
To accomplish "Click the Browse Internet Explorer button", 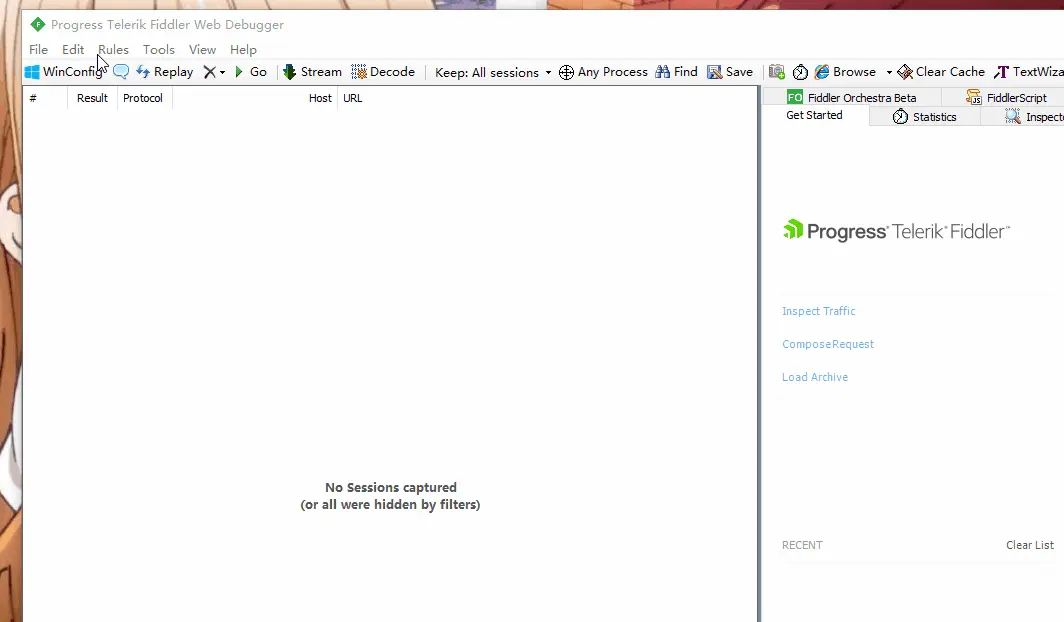I will [x=846, y=72].
